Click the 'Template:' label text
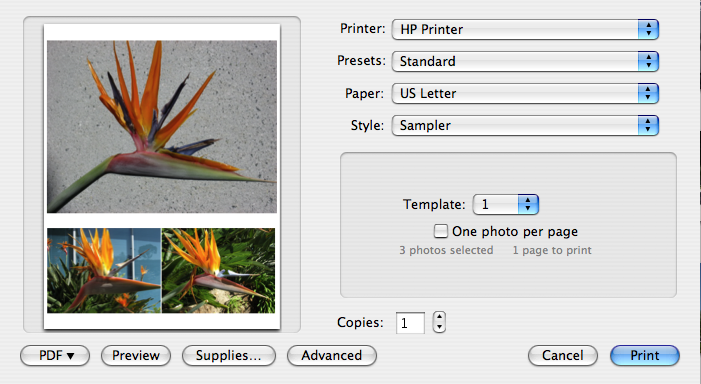The image size is (701, 384). click(434, 205)
